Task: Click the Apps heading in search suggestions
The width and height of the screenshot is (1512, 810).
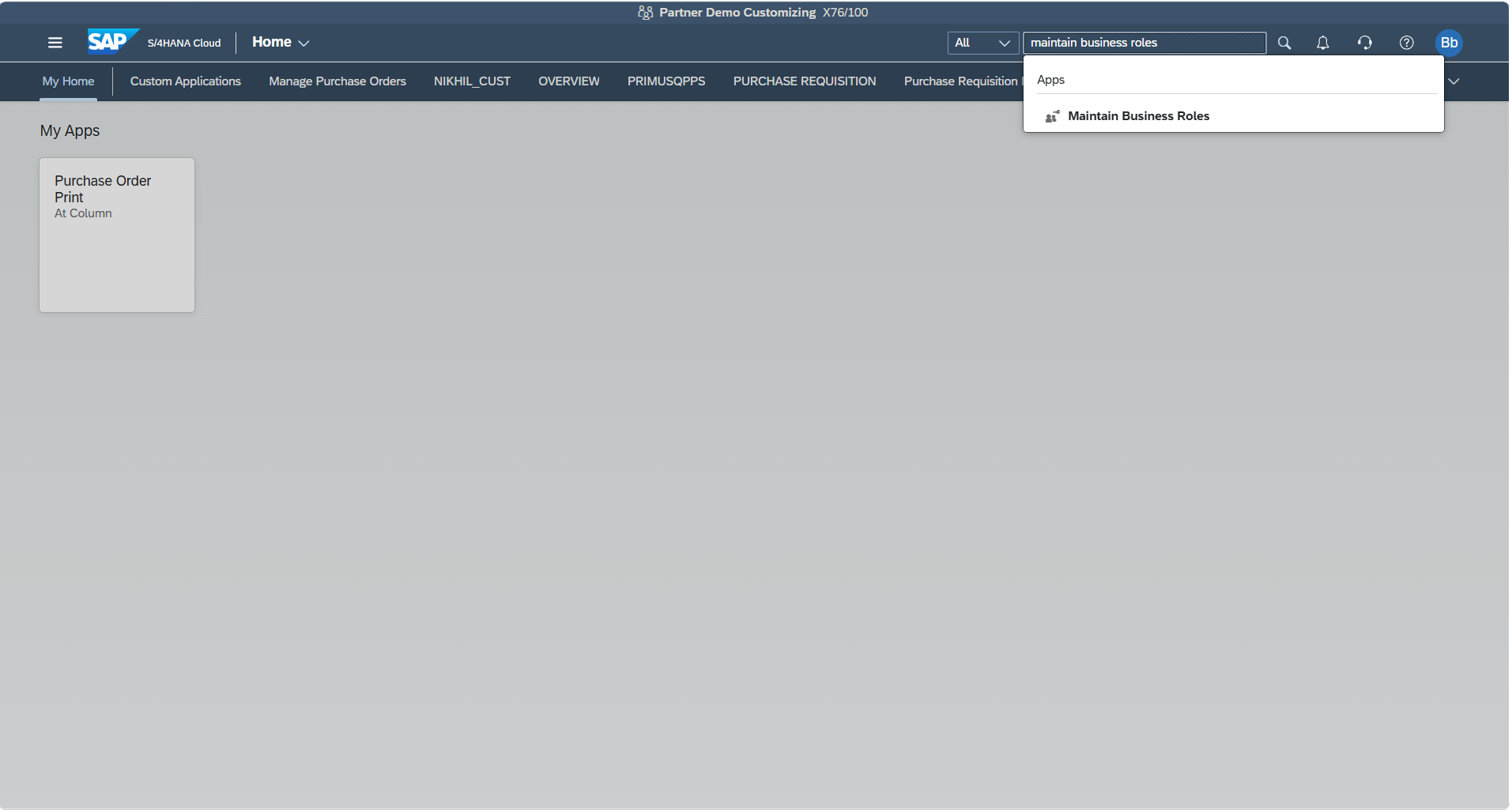Action: pyautogui.click(x=1050, y=80)
